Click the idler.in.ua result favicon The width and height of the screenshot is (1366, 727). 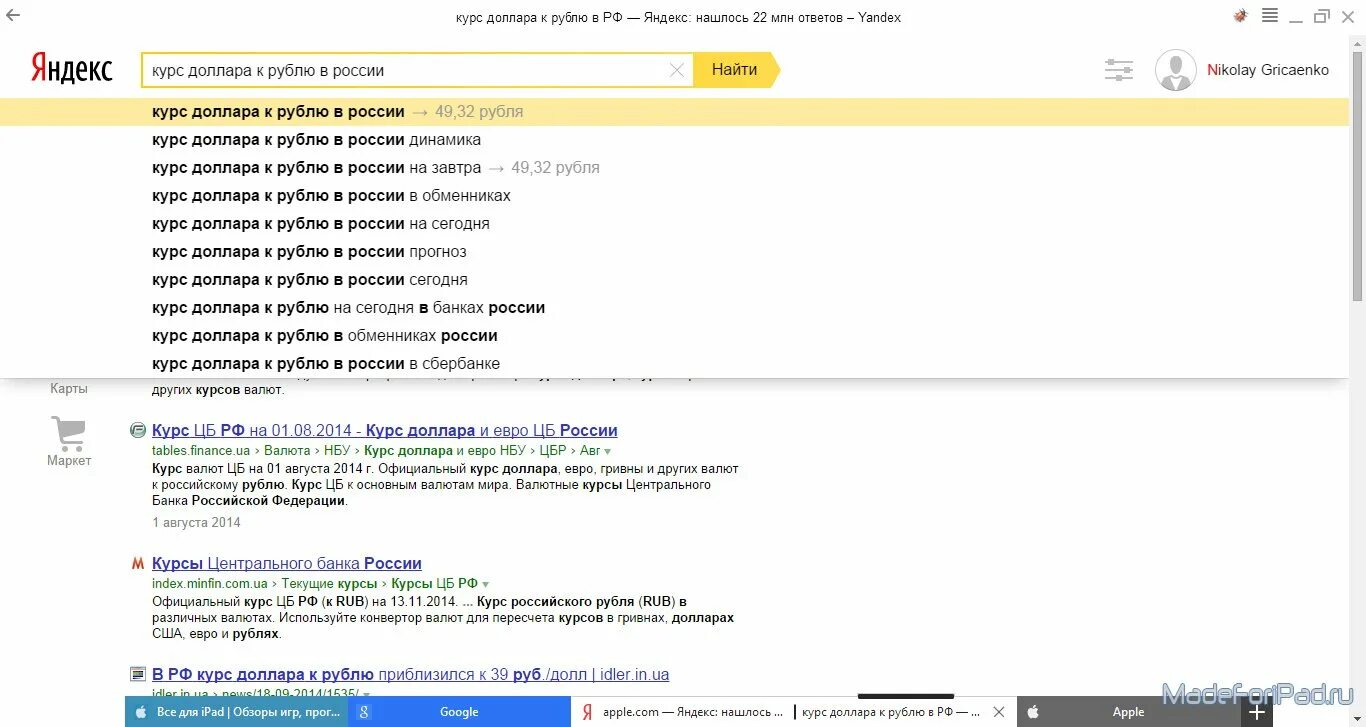click(138, 674)
